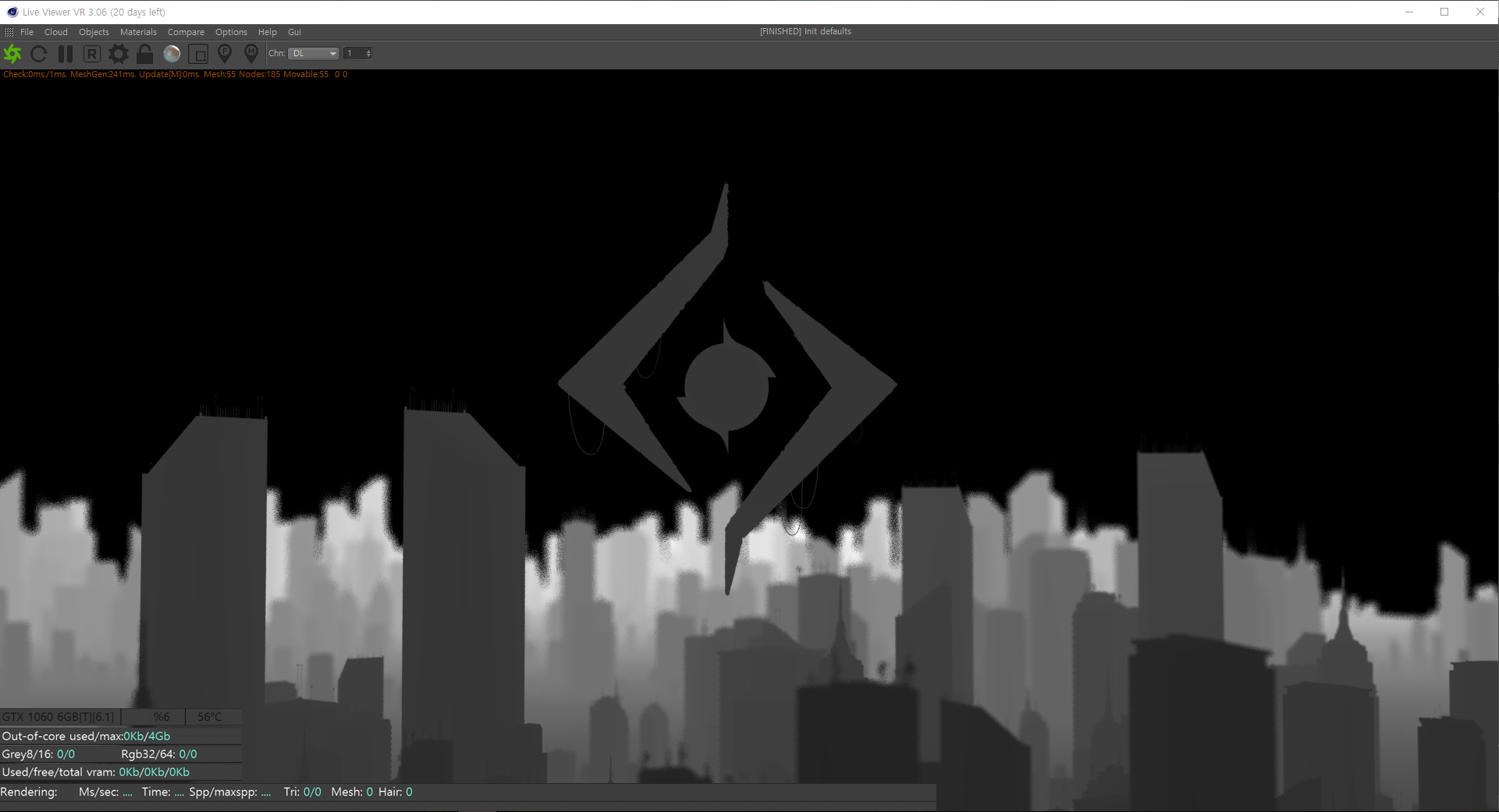Click the GTX 1060 6GB GPU label
1499x812 pixels.
[x=59, y=717]
